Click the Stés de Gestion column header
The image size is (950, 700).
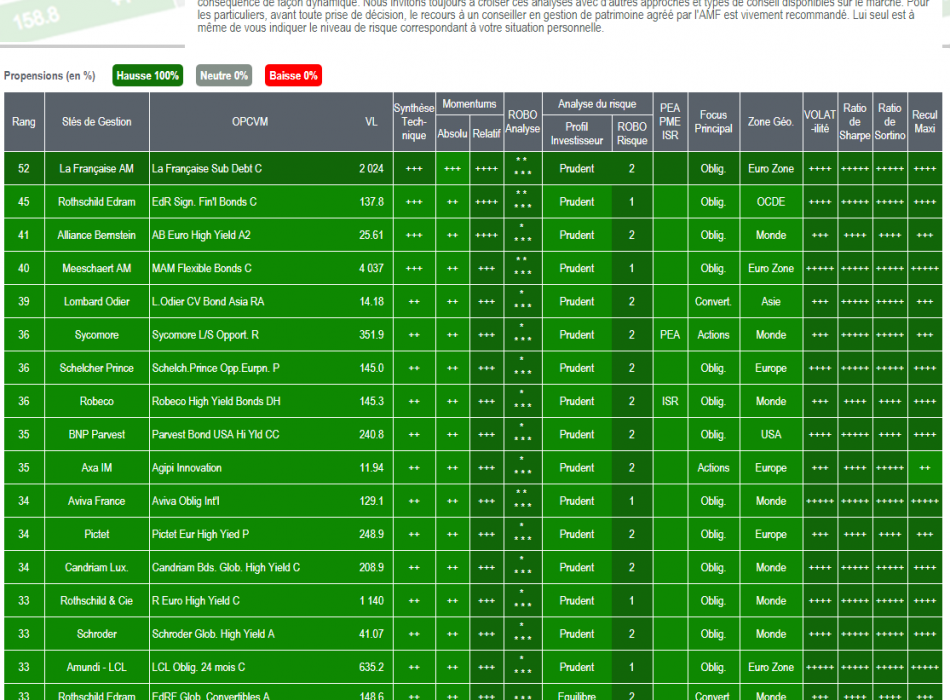click(x=96, y=122)
